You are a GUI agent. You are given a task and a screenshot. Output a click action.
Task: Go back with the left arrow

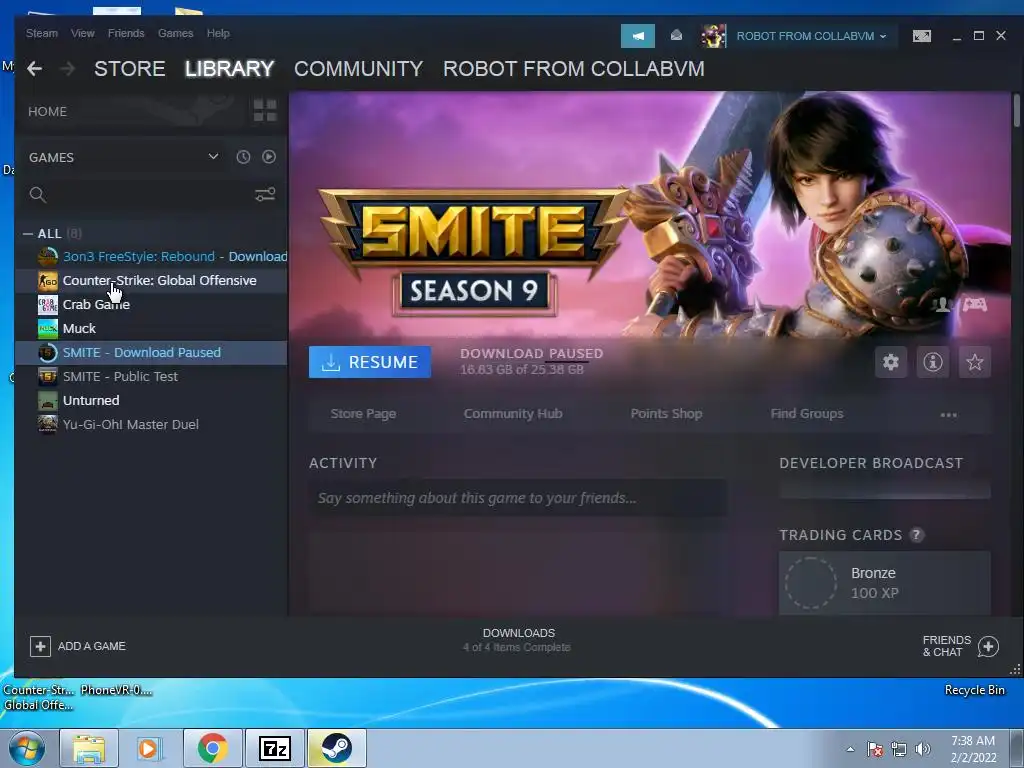[35, 68]
